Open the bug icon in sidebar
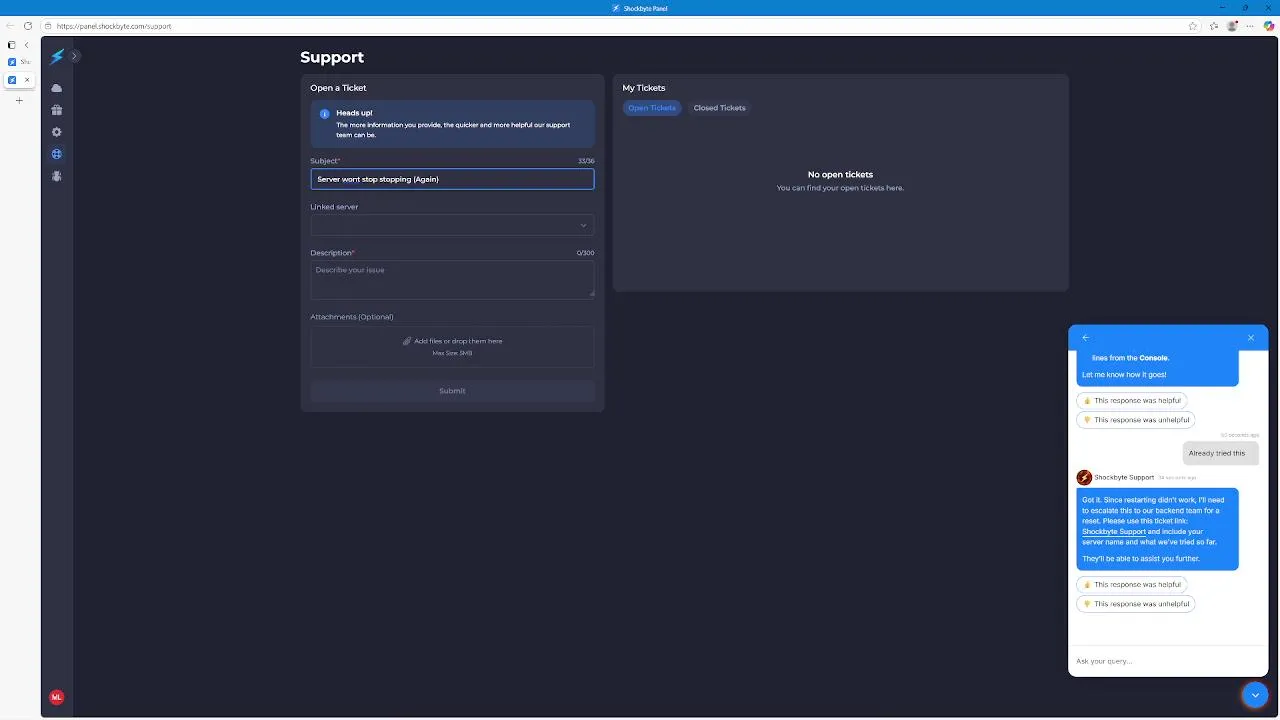Screen dimensions: 1280x720 click(57, 176)
